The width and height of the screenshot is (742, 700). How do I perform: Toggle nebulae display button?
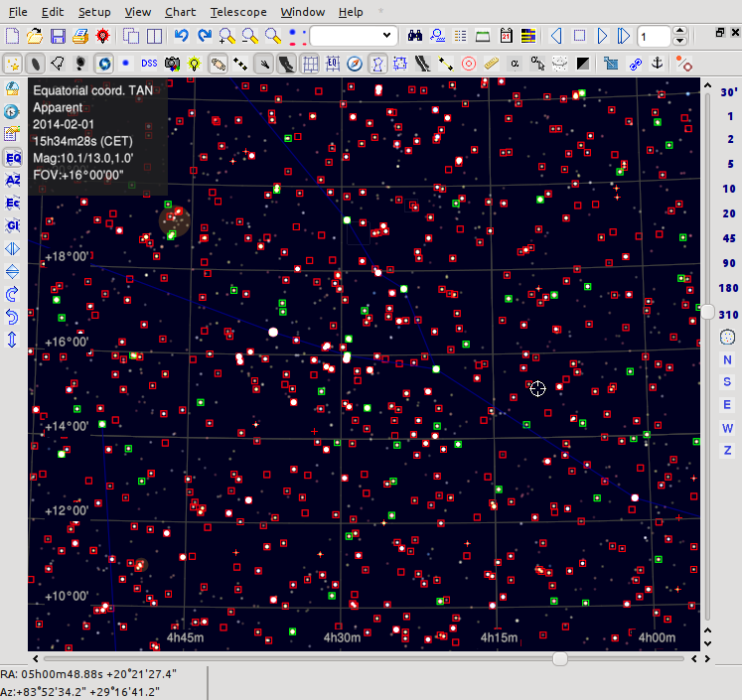click(35, 63)
